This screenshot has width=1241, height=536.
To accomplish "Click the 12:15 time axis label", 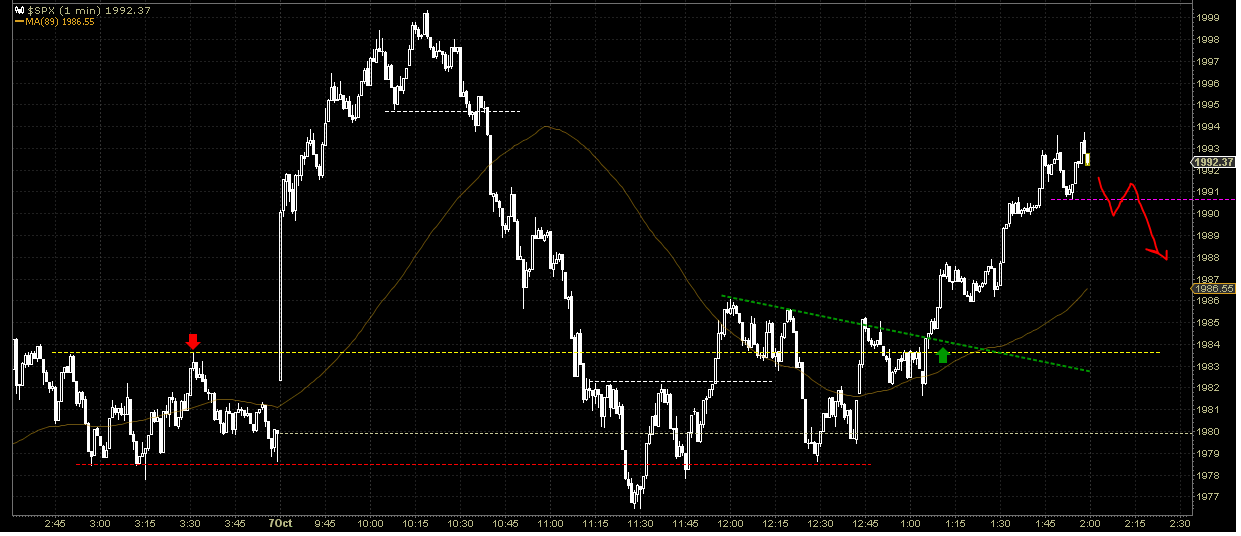I will click(x=775, y=523).
